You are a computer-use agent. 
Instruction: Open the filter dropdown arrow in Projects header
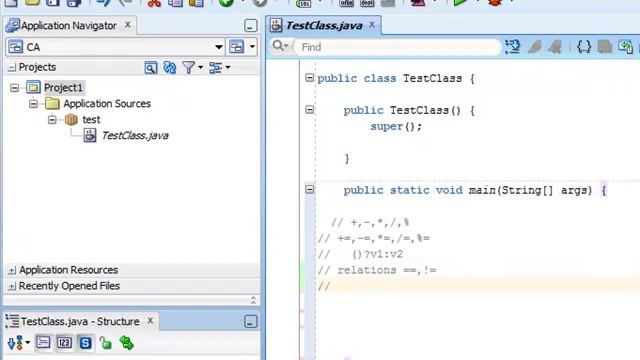[x=200, y=67]
